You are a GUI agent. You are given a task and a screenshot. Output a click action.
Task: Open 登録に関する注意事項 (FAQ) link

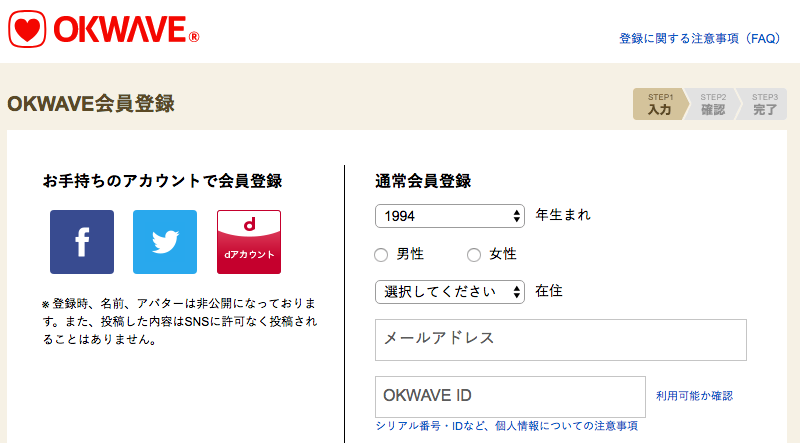point(699,39)
